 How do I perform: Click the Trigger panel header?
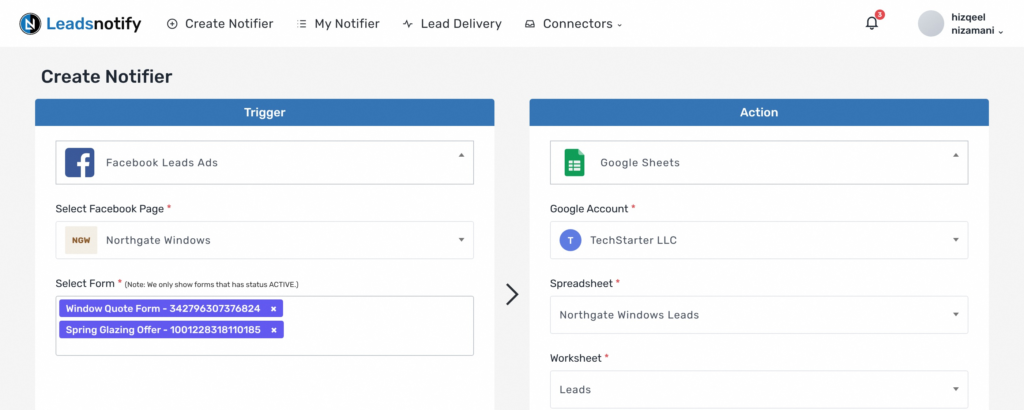coord(264,112)
